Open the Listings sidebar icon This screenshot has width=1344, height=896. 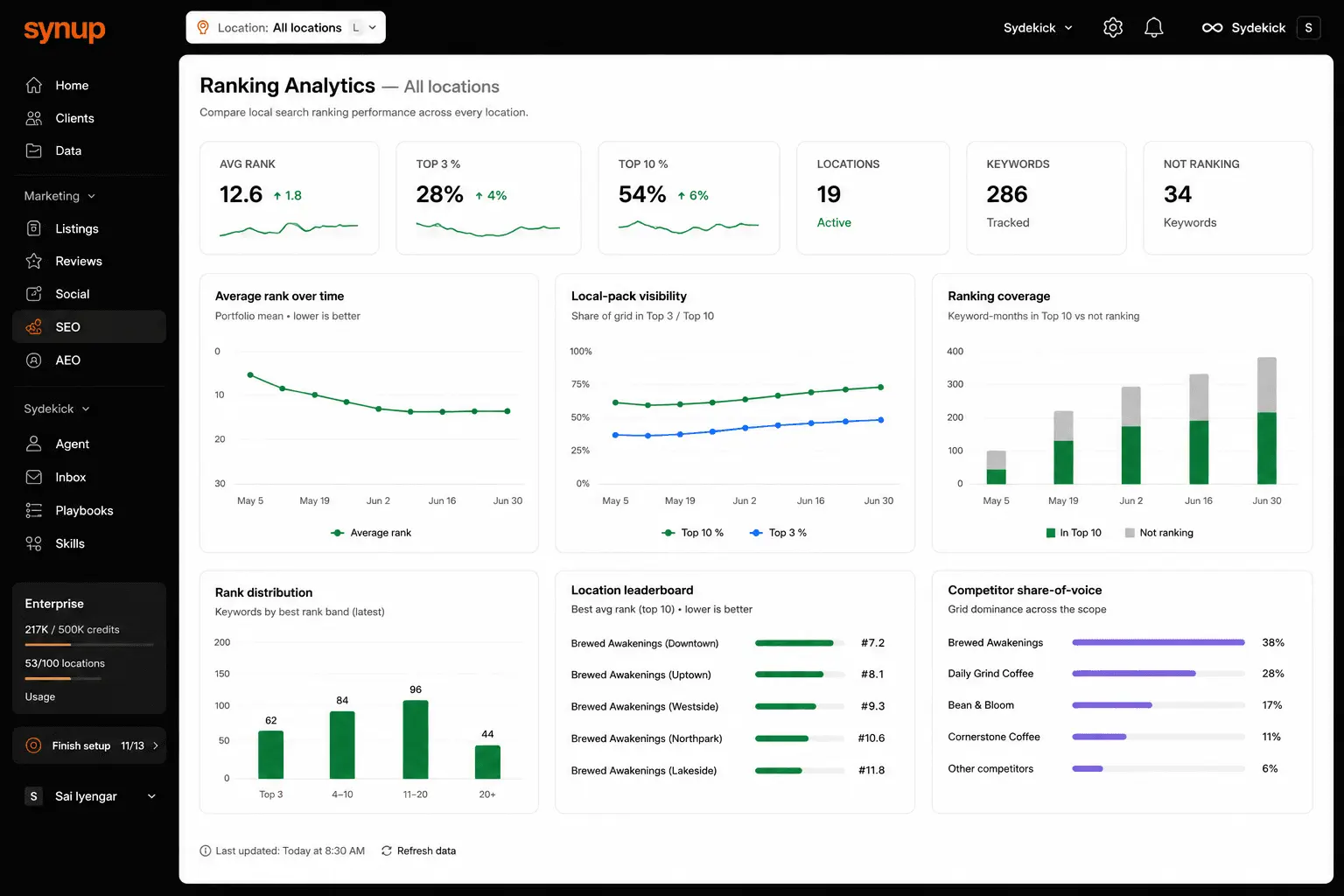[34, 228]
